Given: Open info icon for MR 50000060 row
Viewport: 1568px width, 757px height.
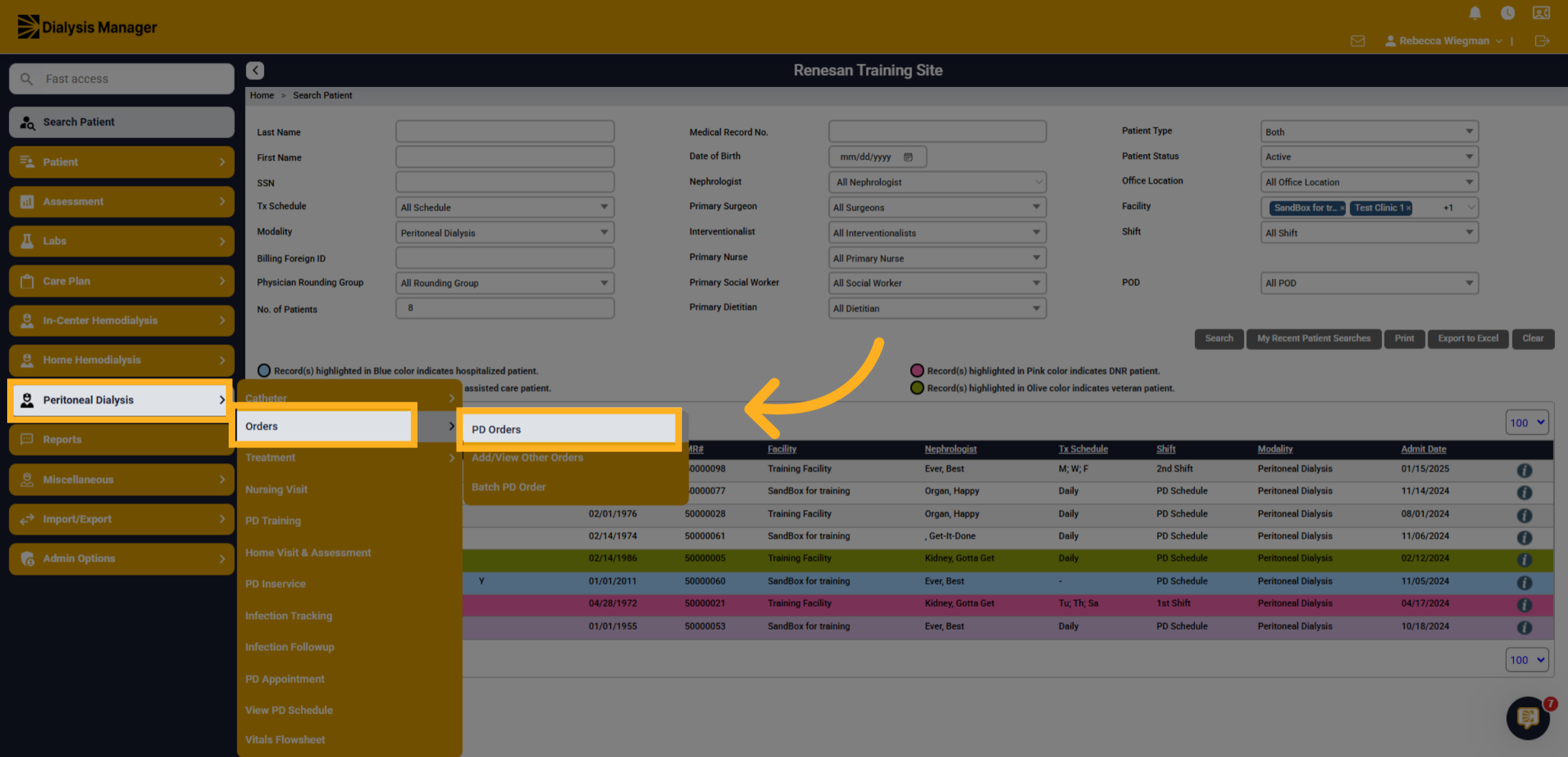Looking at the screenshot, I should coord(1524,583).
